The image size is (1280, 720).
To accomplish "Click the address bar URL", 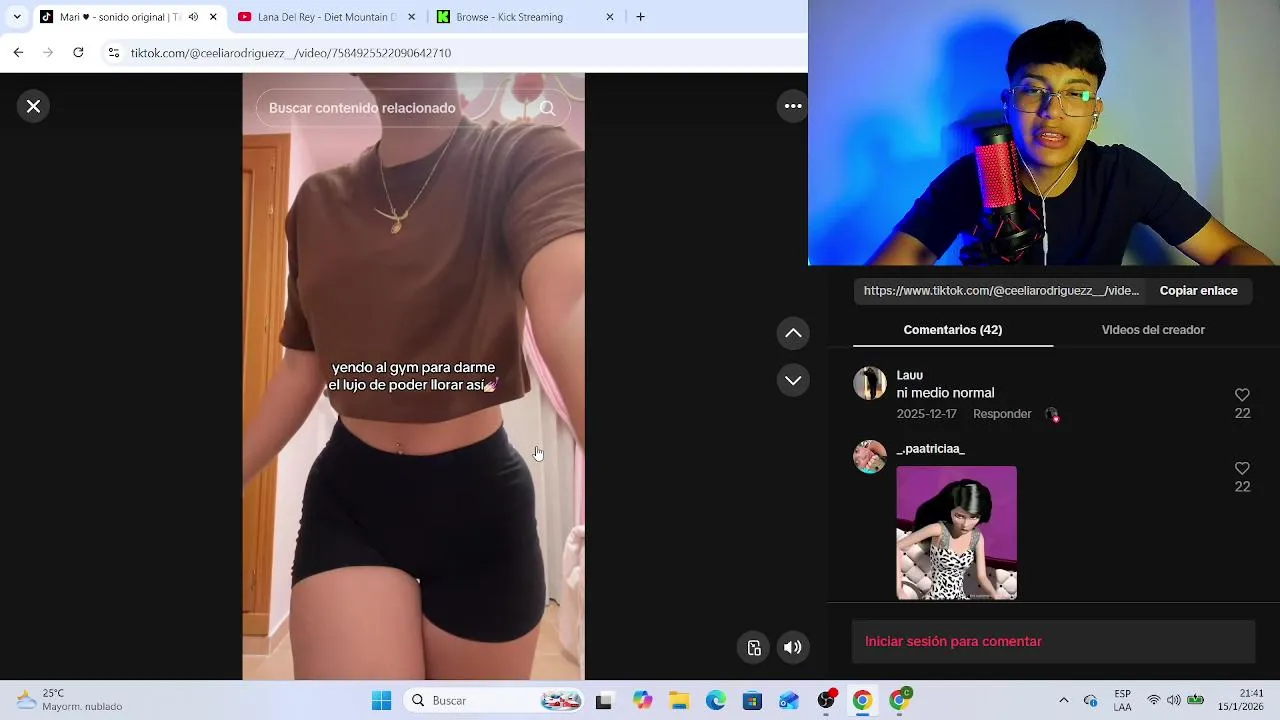I will pos(291,53).
